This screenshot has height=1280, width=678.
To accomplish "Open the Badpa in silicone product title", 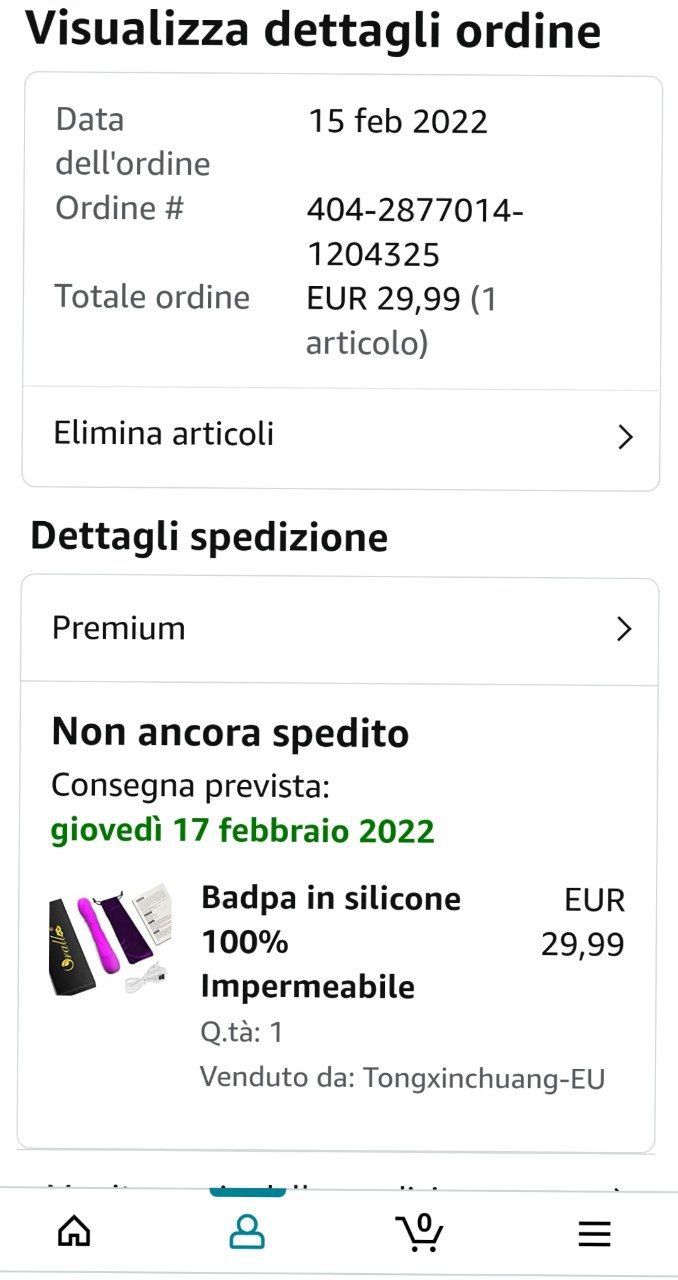I will point(330,942).
